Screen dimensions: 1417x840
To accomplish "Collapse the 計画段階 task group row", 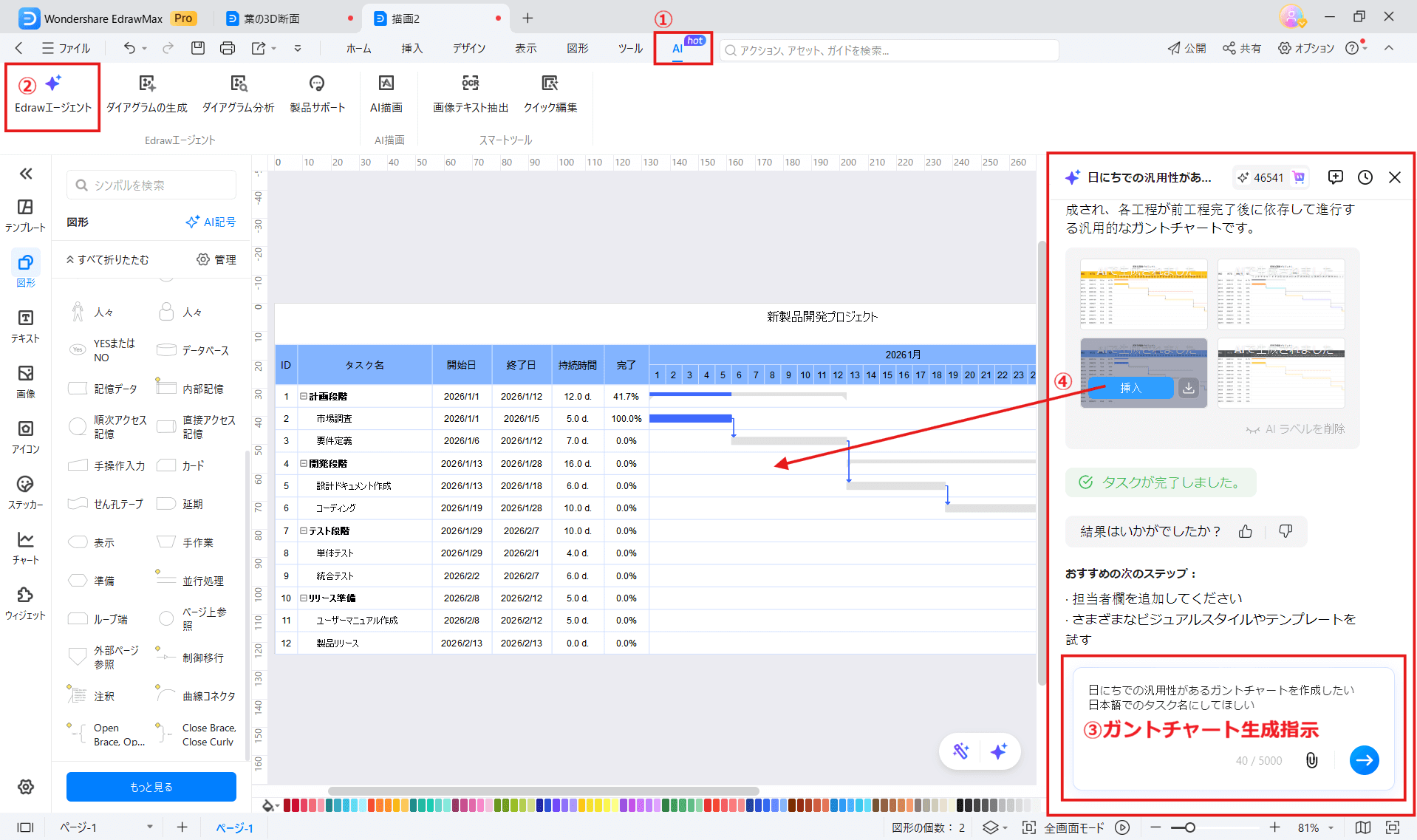I will (x=303, y=396).
